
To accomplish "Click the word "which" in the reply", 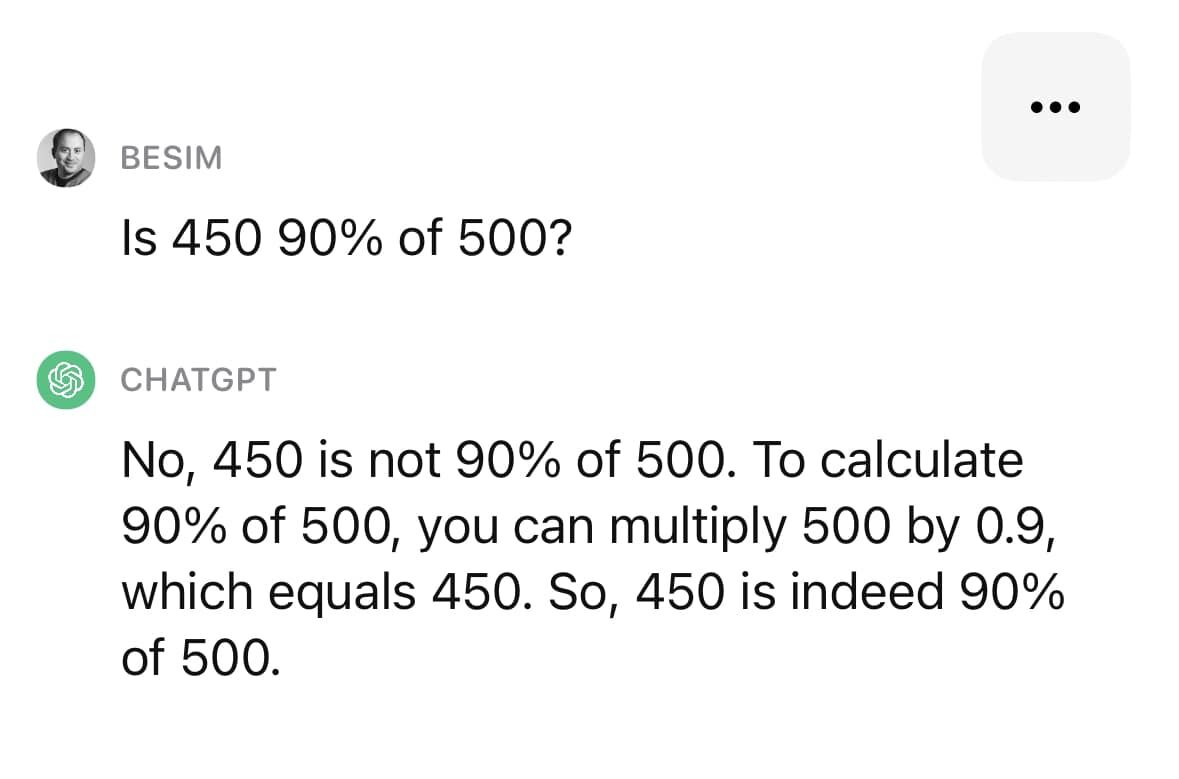I will [187, 593].
